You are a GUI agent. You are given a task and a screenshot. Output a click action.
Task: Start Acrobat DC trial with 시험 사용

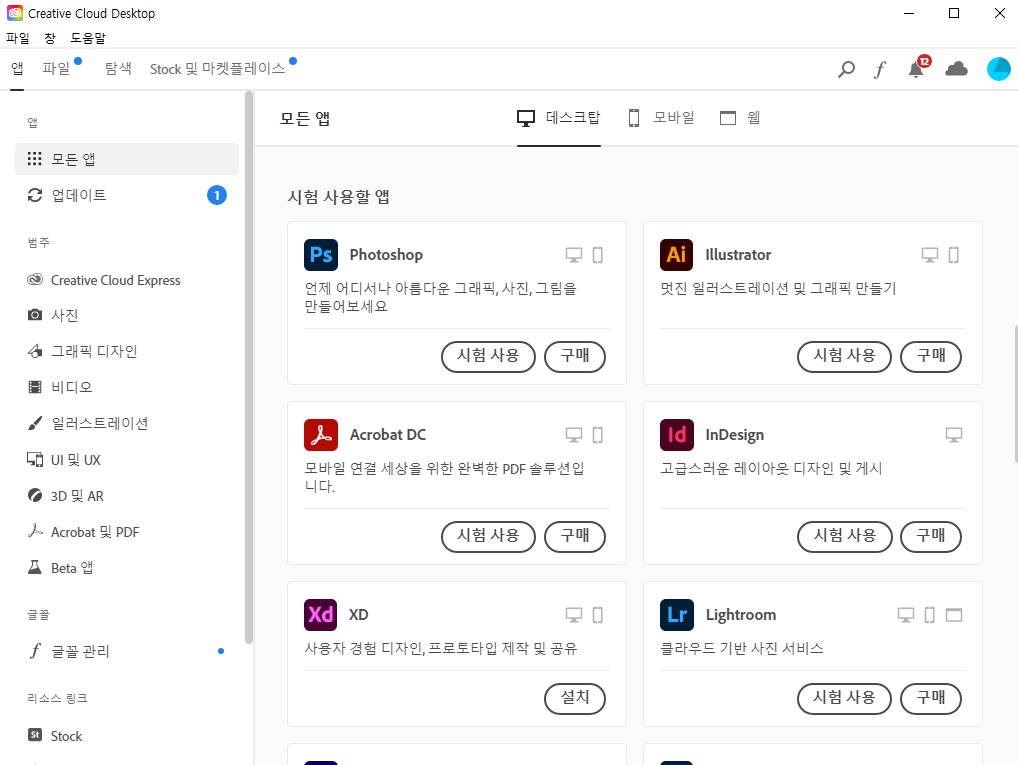click(488, 536)
